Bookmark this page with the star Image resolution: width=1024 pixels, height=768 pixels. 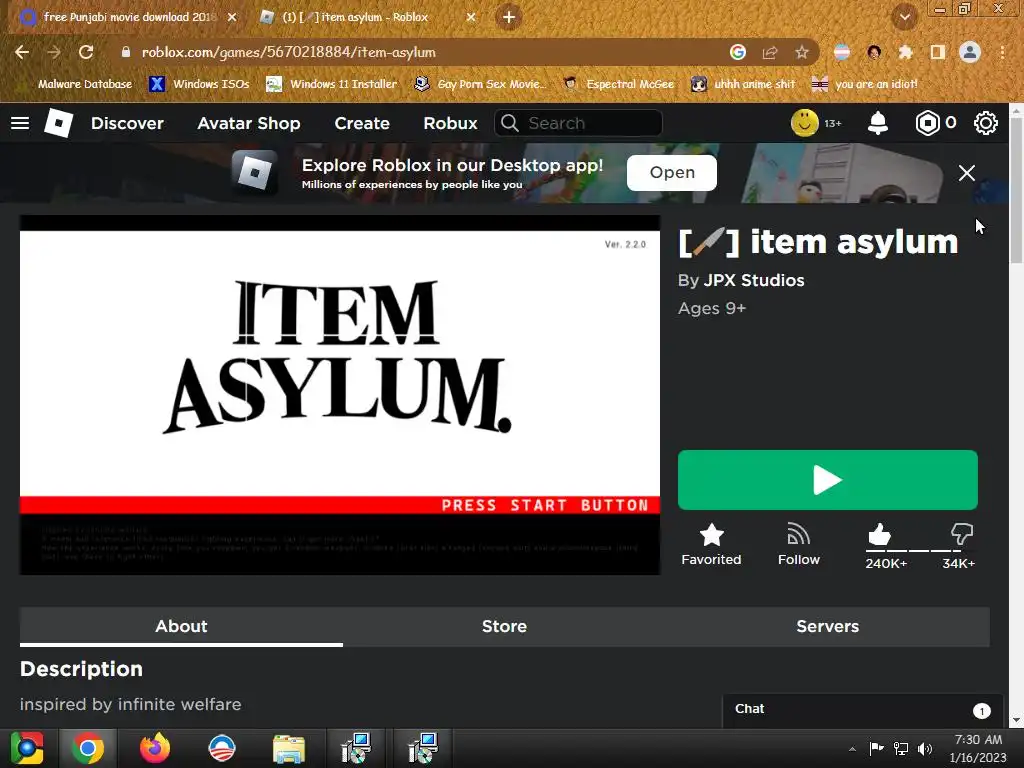click(802, 52)
